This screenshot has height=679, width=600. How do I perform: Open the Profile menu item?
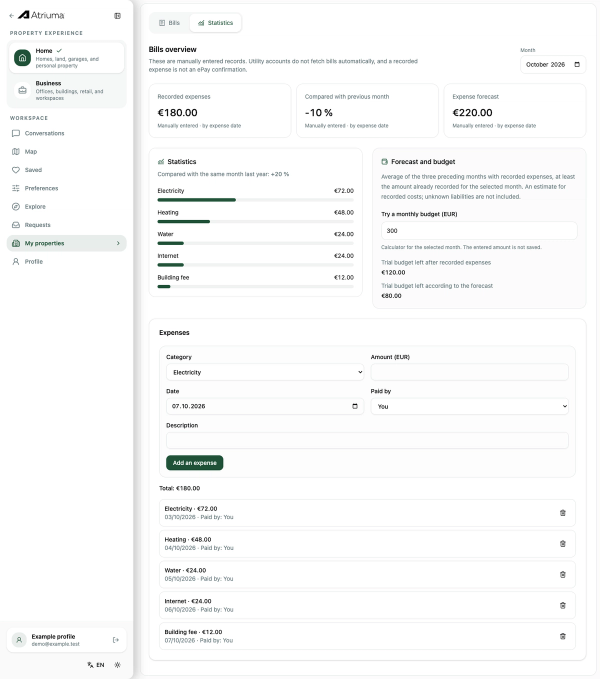click(67, 262)
